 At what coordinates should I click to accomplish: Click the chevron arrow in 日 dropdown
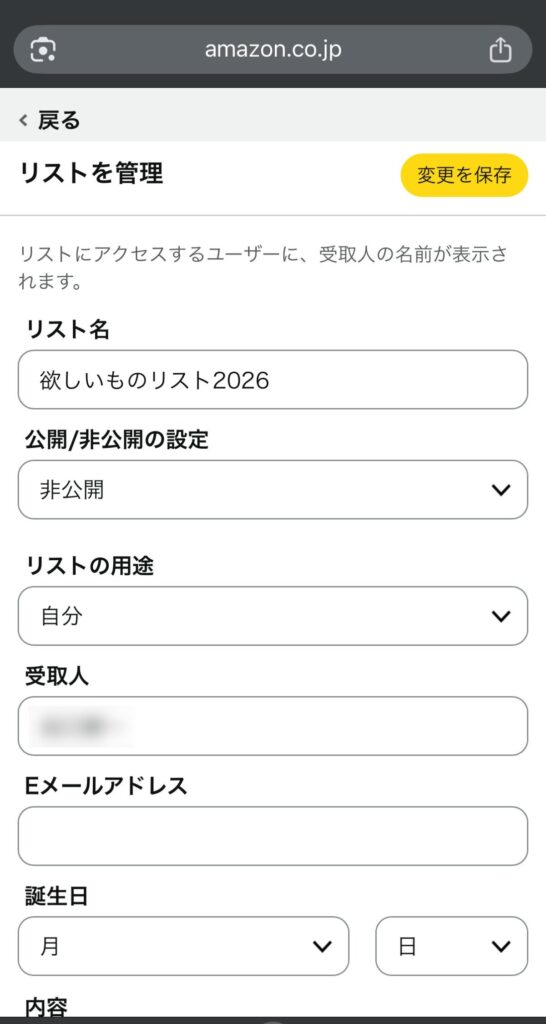coord(501,946)
